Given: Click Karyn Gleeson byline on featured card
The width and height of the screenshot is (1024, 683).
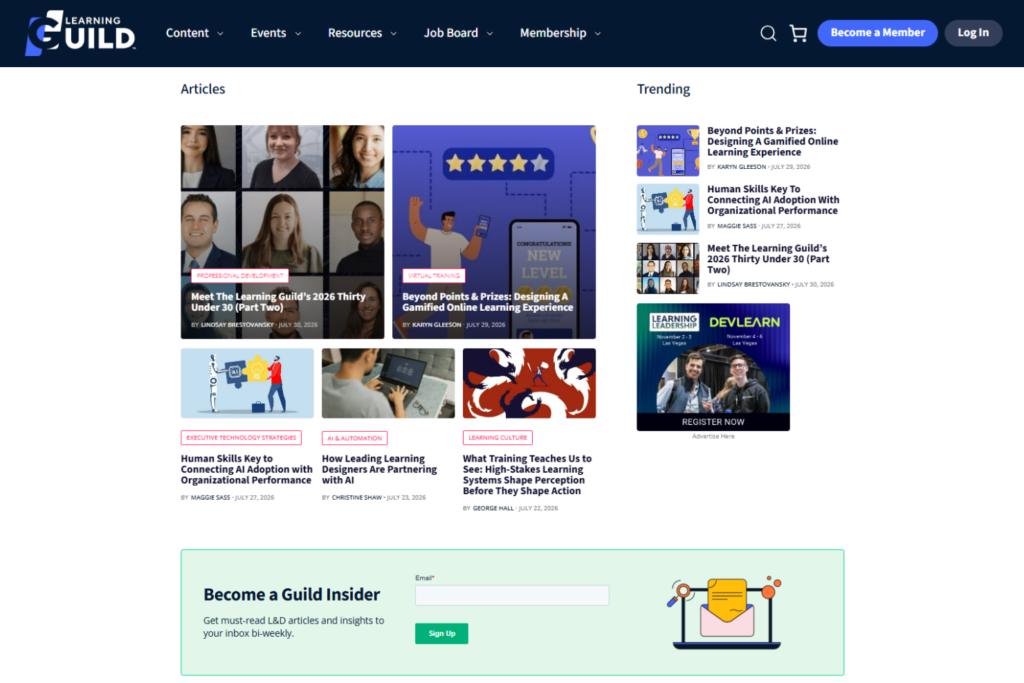Looking at the screenshot, I should click(x=436, y=325).
